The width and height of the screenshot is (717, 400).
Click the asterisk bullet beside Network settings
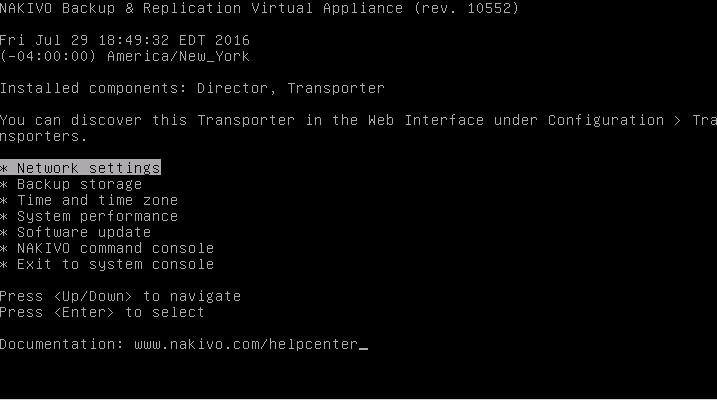pos(4,169)
